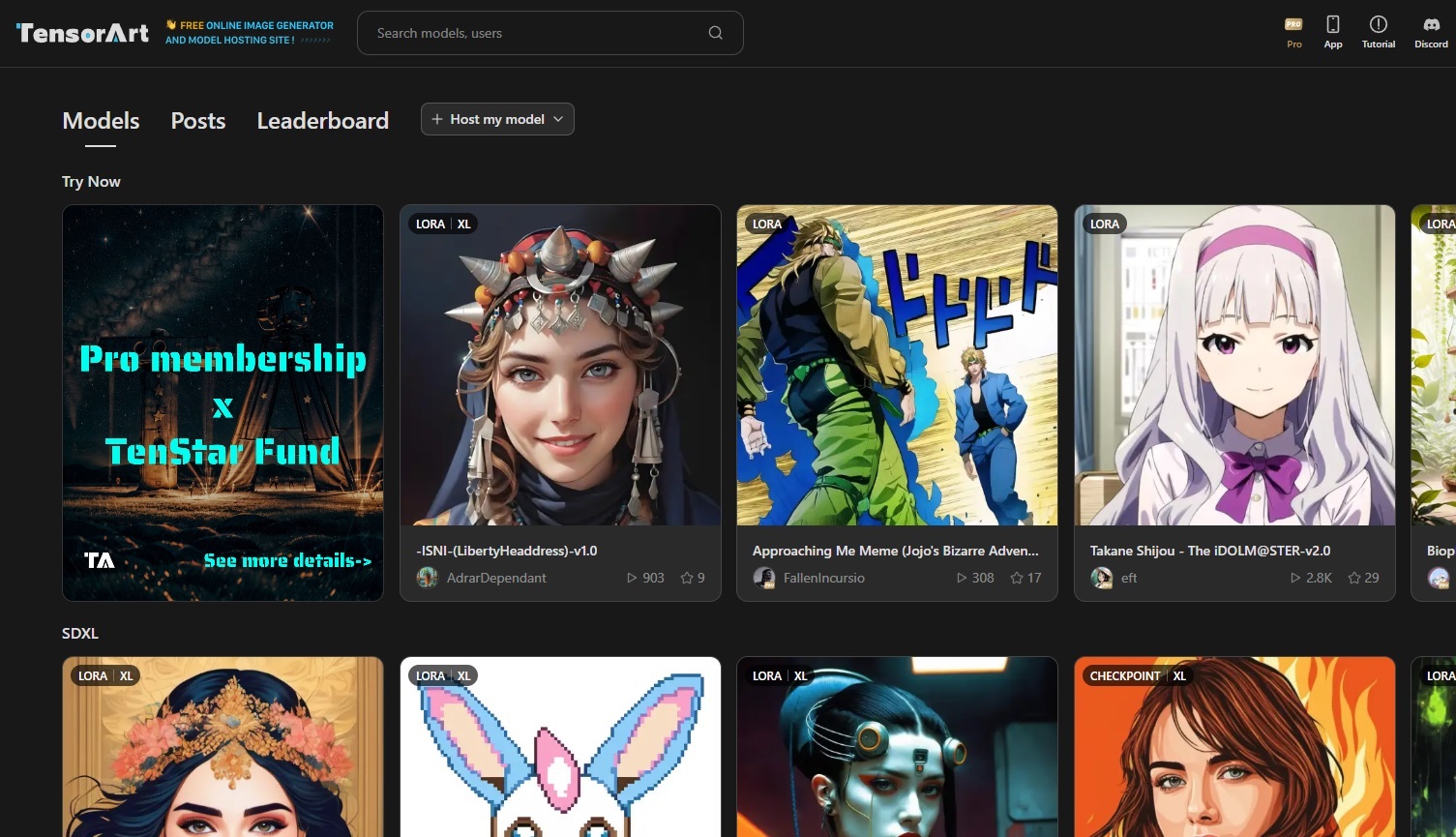Click the TensorArt logo
Screen dimensions: 1456x837
click(x=83, y=33)
